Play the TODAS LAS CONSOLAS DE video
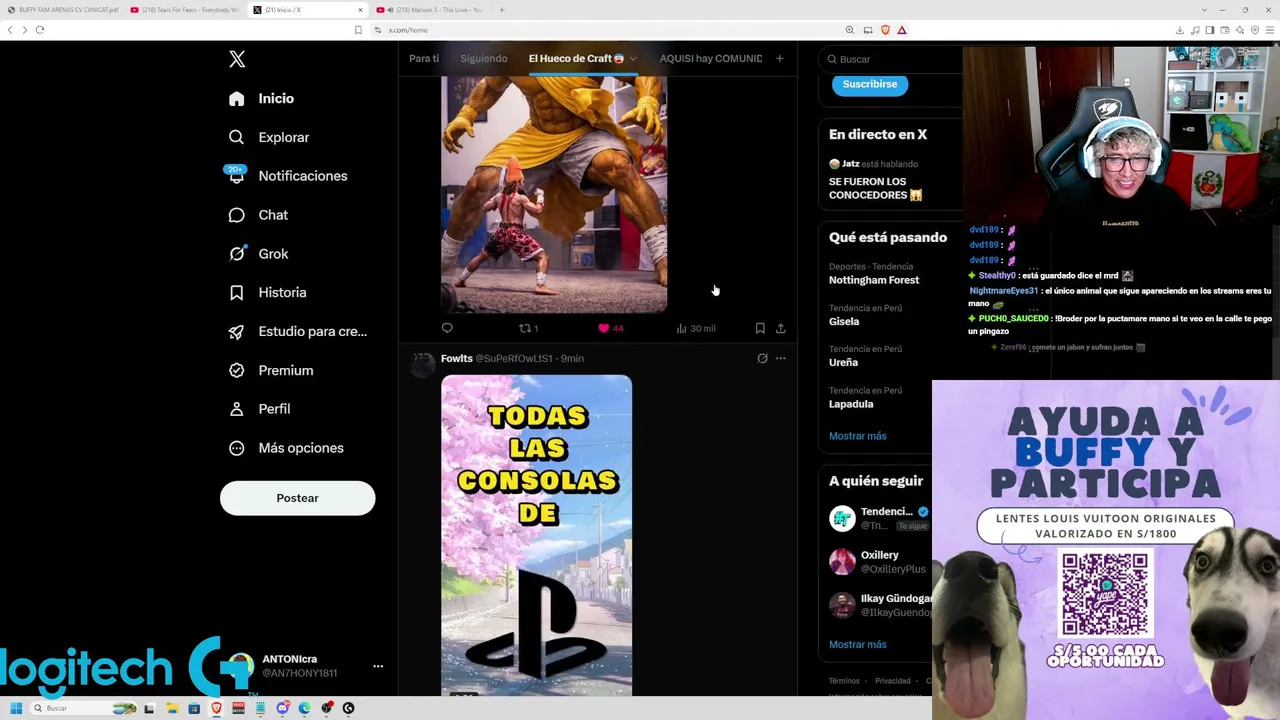This screenshot has height=720, width=1280. pos(536,535)
